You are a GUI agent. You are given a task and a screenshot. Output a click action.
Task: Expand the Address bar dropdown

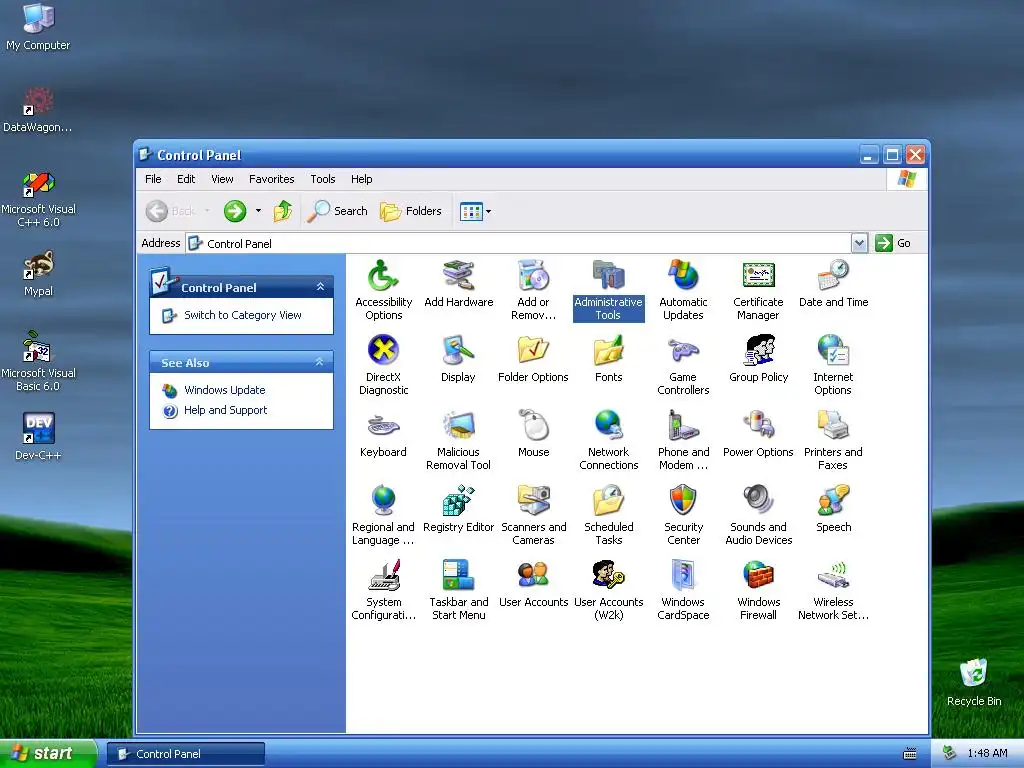[859, 243]
